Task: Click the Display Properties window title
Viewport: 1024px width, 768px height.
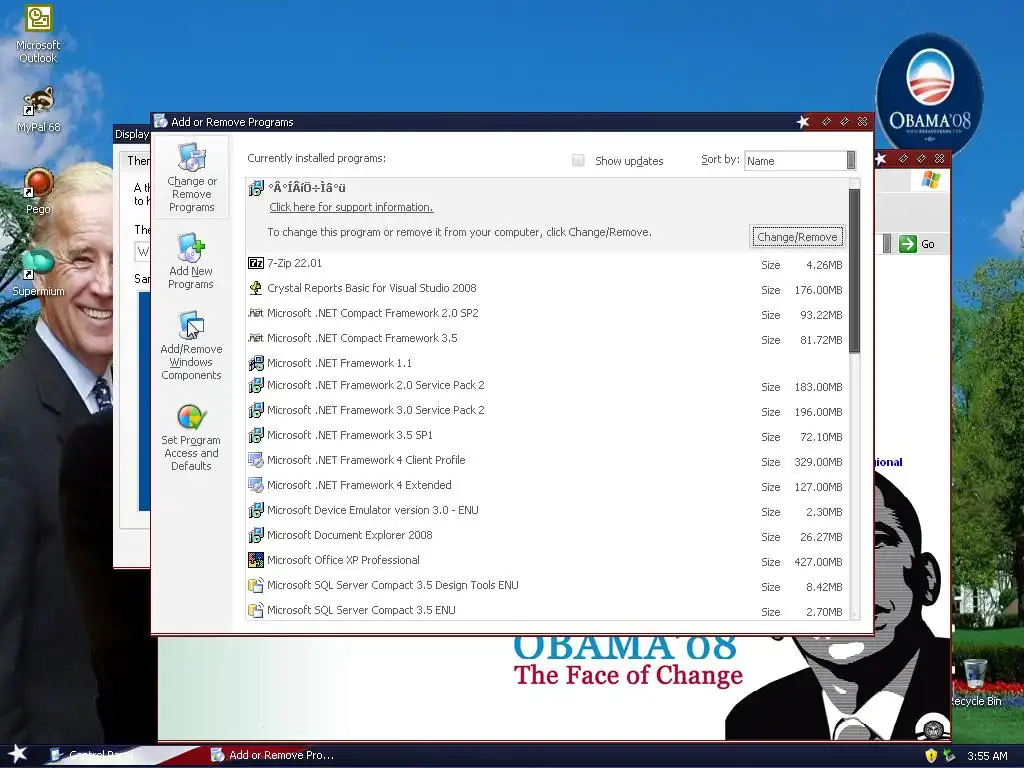Action: [x=132, y=134]
